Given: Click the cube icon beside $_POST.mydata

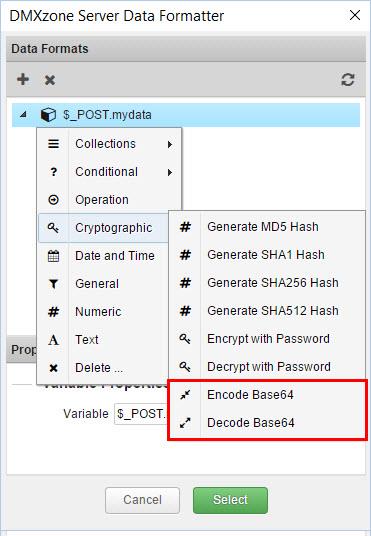Looking at the screenshot, I should [x=48, y=115].
